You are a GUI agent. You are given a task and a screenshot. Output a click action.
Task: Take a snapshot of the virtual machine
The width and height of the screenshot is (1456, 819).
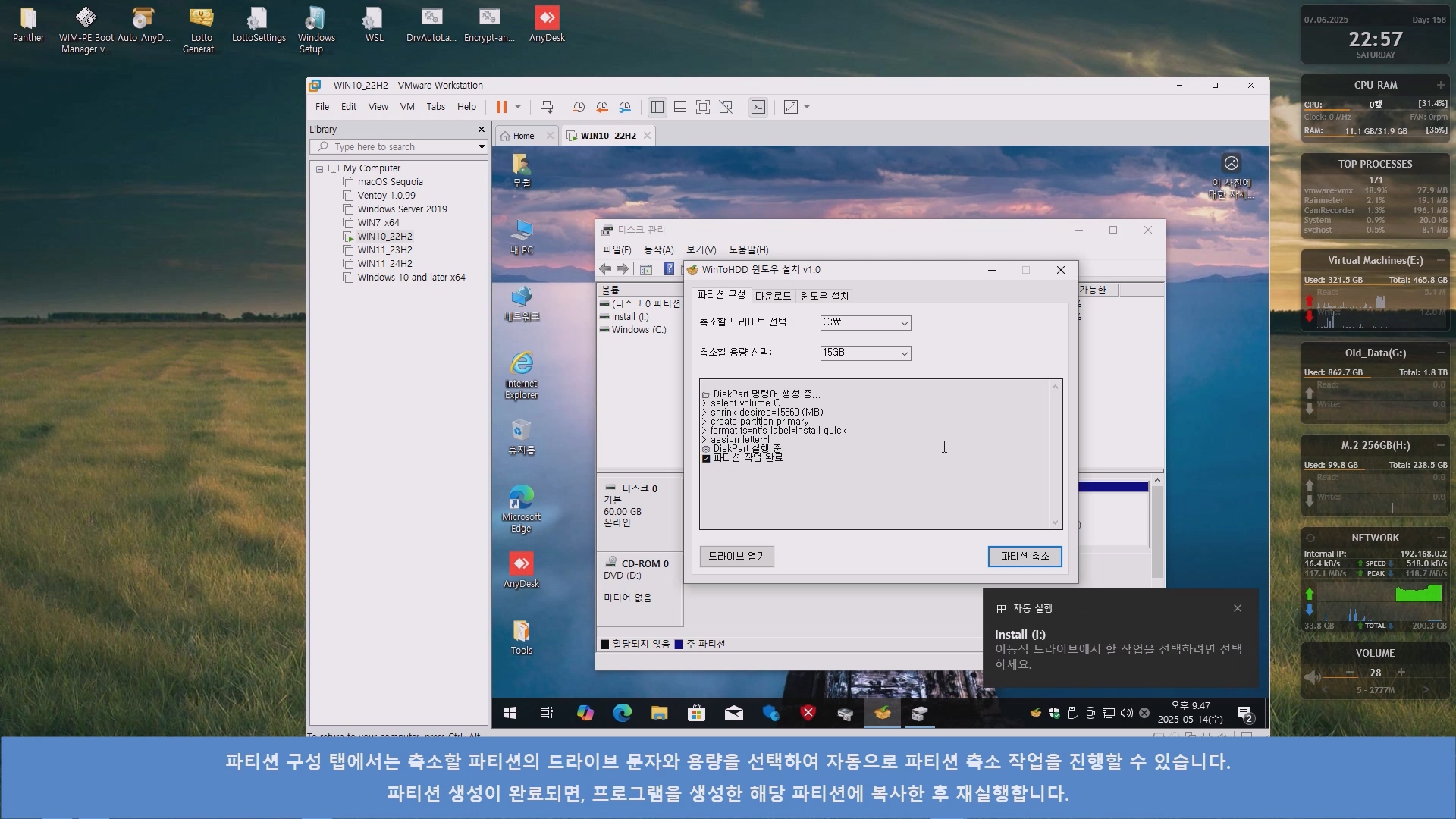pos(579,107)
